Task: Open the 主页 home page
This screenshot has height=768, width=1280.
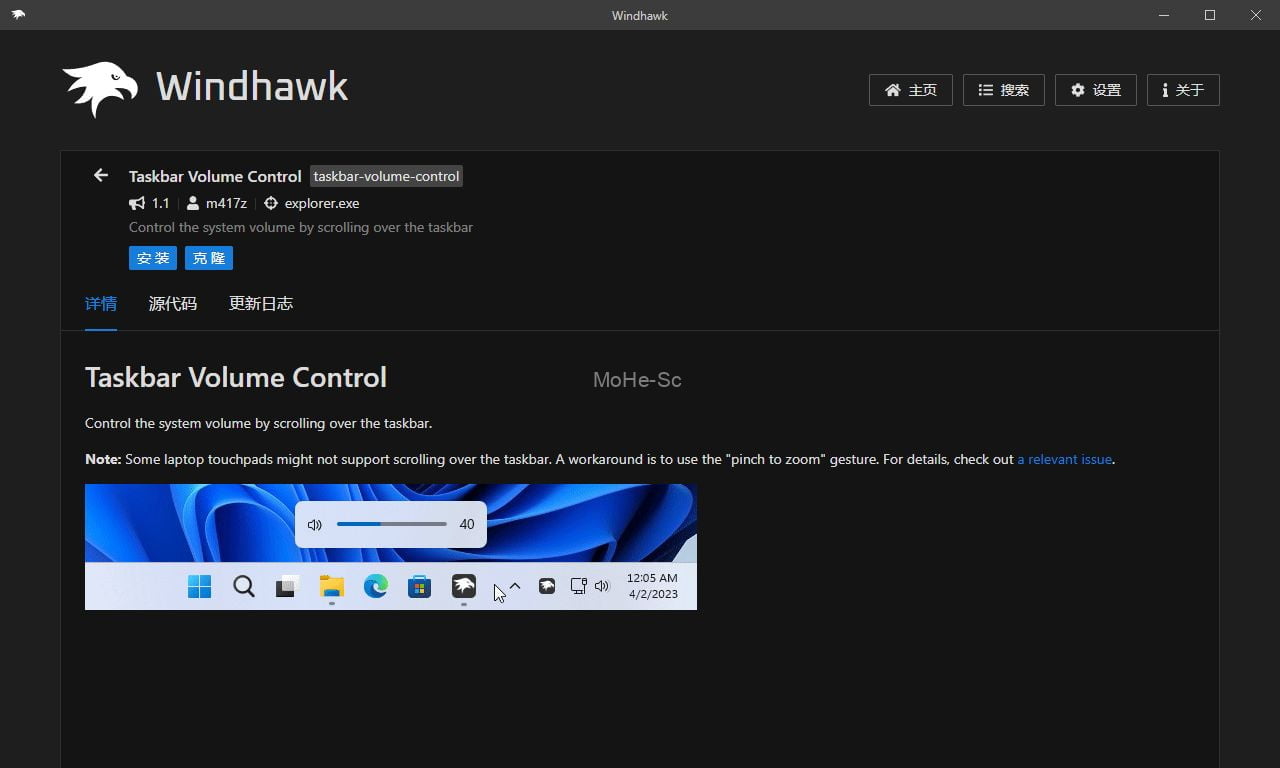Action: coord(910,90)
